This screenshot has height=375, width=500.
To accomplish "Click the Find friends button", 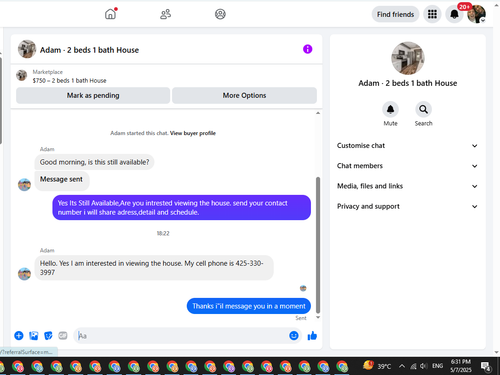I will tap(395, 14).
